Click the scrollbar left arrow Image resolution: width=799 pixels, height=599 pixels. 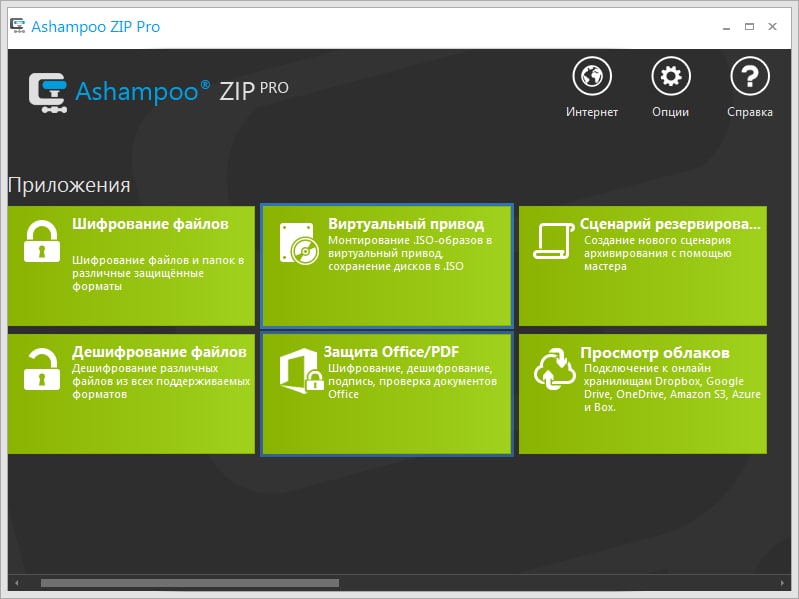pyautogui.click(x=17, y=583)
